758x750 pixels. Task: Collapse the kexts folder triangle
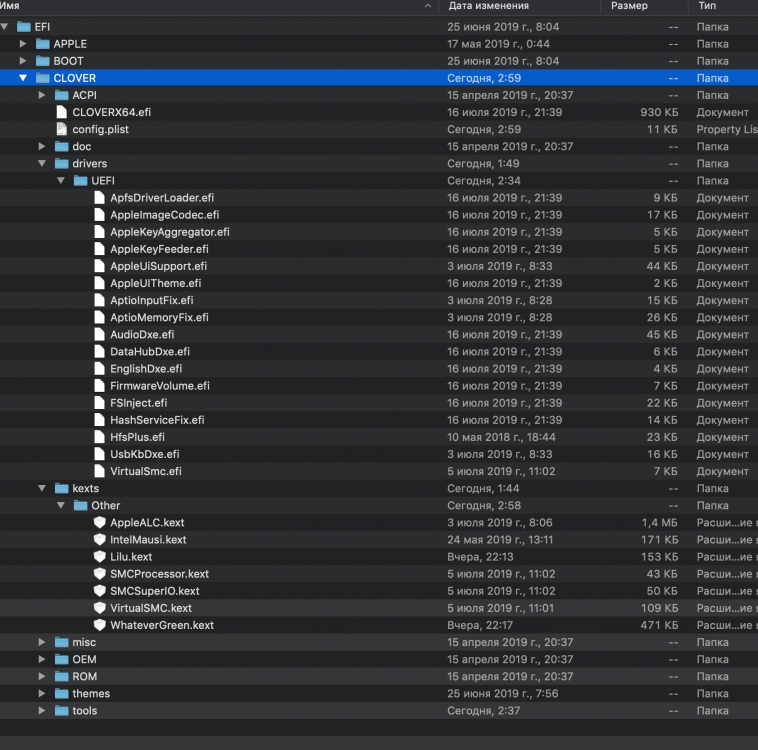(42, 488)
